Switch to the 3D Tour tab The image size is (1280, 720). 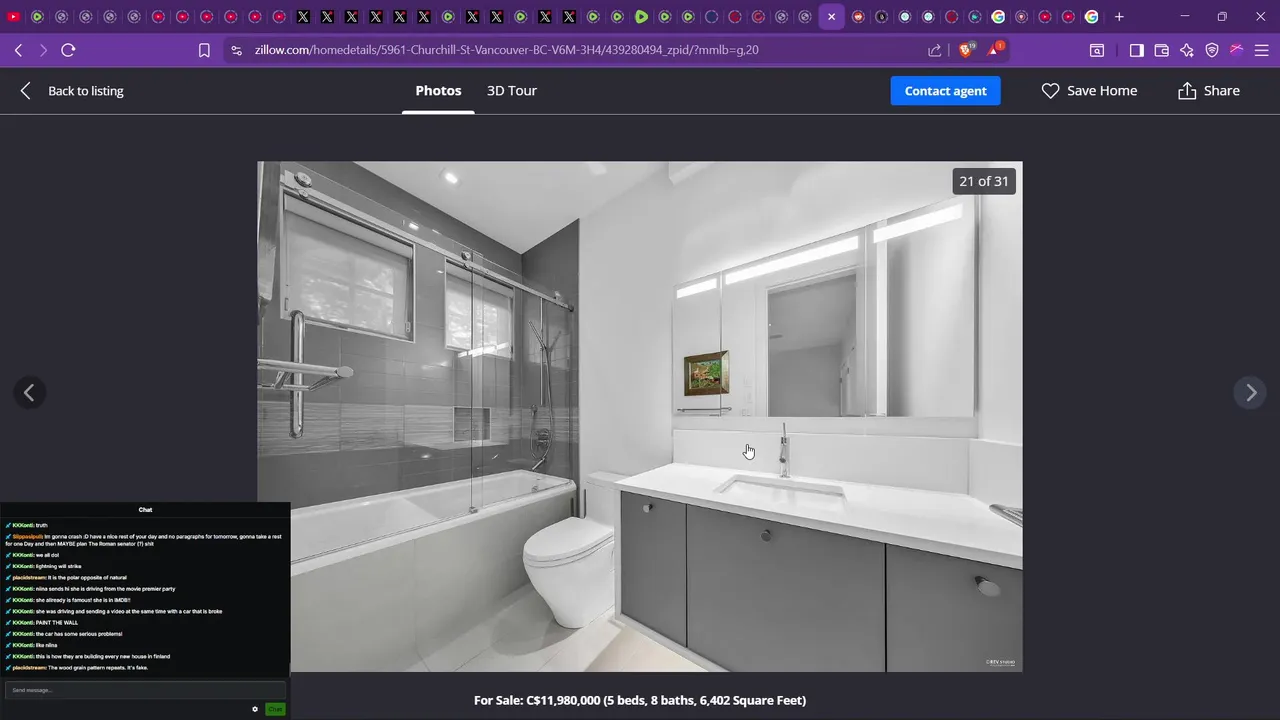[512, 91]
